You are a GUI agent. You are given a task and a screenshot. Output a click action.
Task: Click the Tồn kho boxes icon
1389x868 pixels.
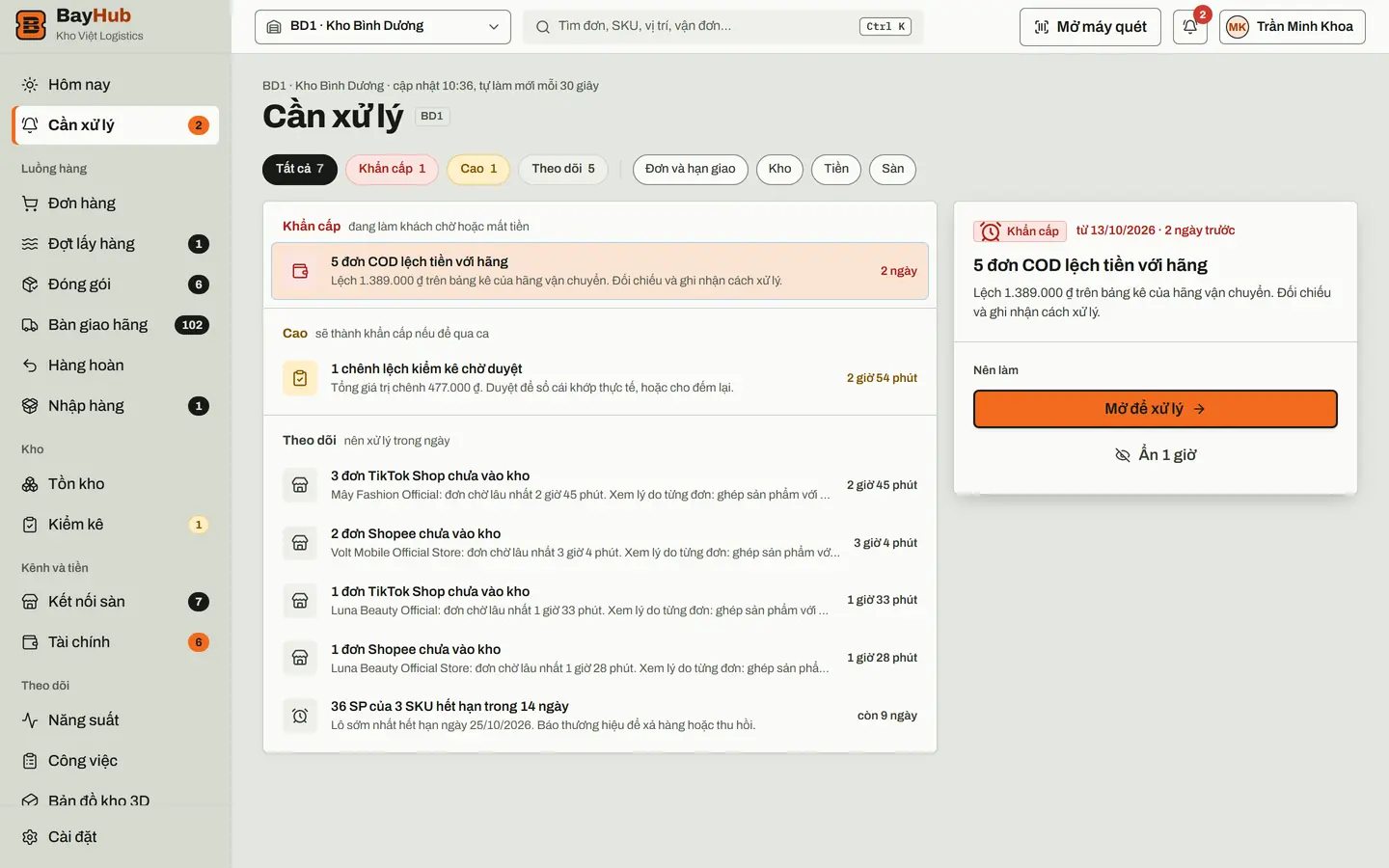(30, 484)
